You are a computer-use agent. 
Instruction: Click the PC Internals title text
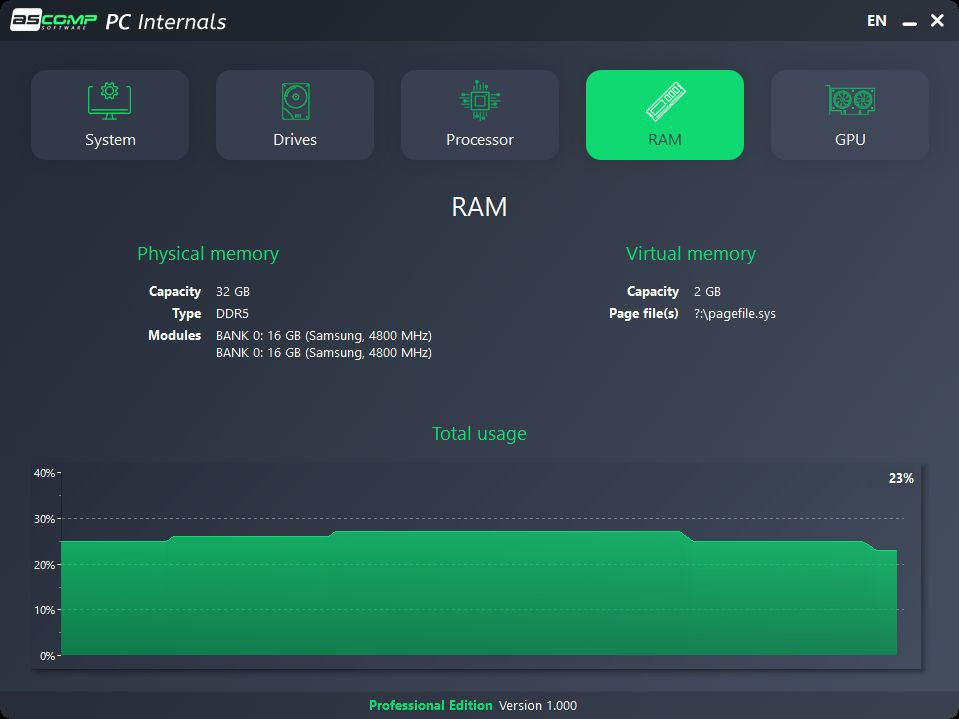coord(166,21)
